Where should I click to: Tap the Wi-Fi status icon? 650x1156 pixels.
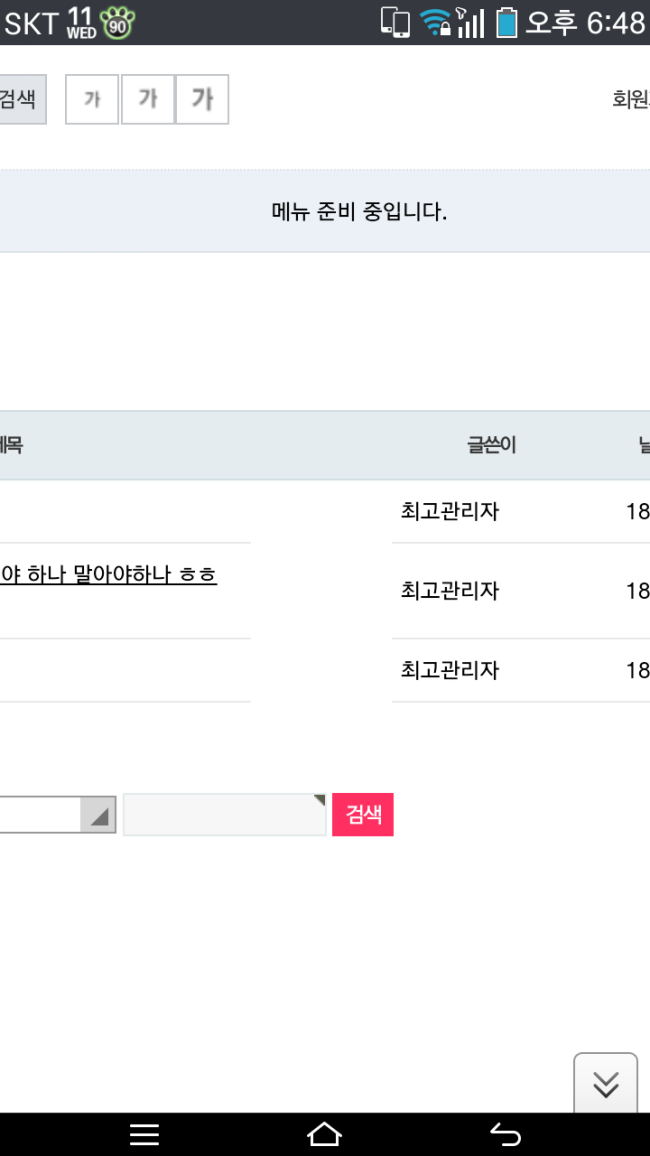tap(435, 23)
